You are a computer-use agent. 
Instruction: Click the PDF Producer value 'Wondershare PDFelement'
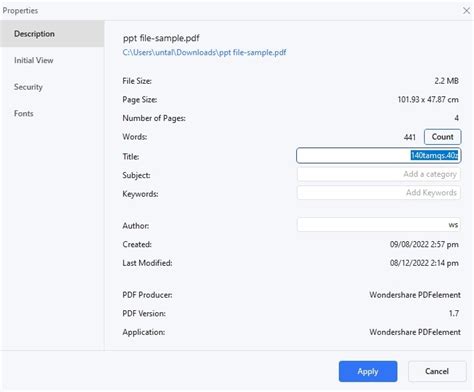click(x=415, y=295)
